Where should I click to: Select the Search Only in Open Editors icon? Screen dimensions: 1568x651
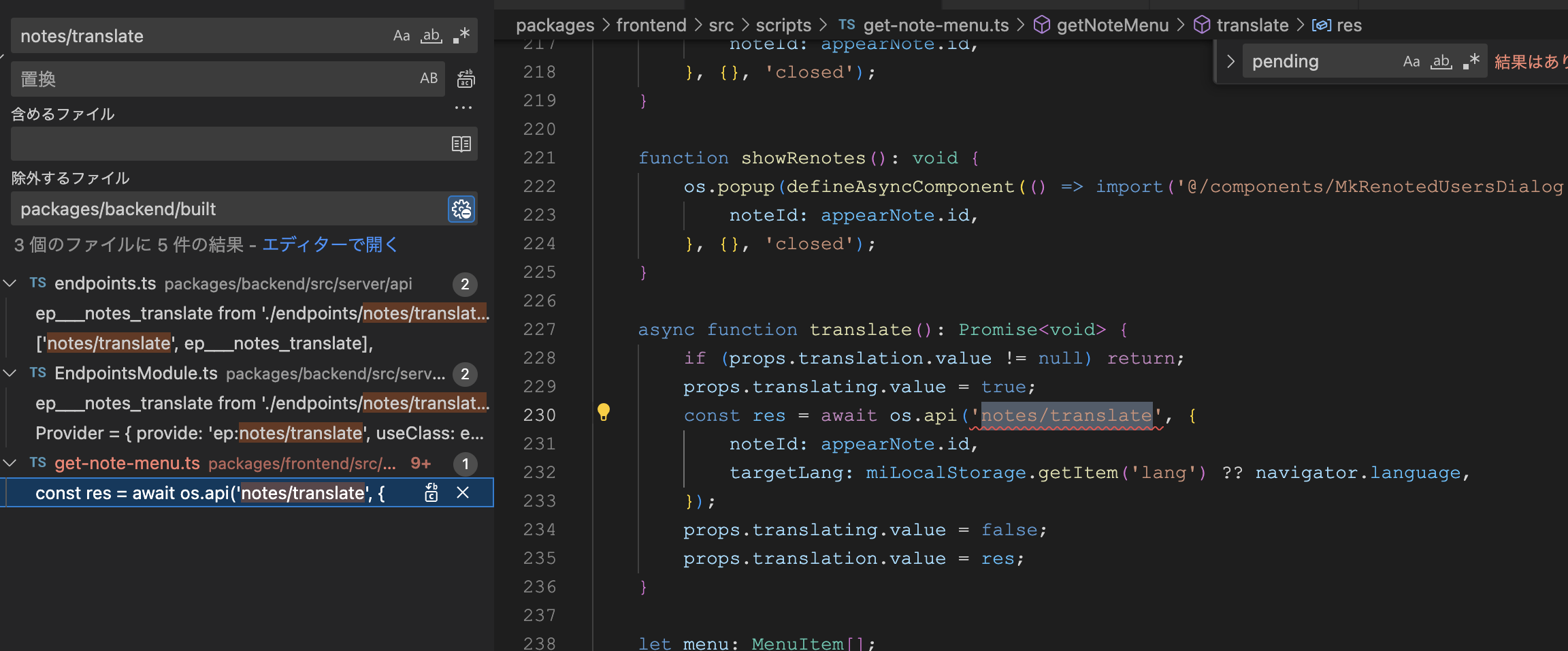pyautogui.click(x=462, y=144)
